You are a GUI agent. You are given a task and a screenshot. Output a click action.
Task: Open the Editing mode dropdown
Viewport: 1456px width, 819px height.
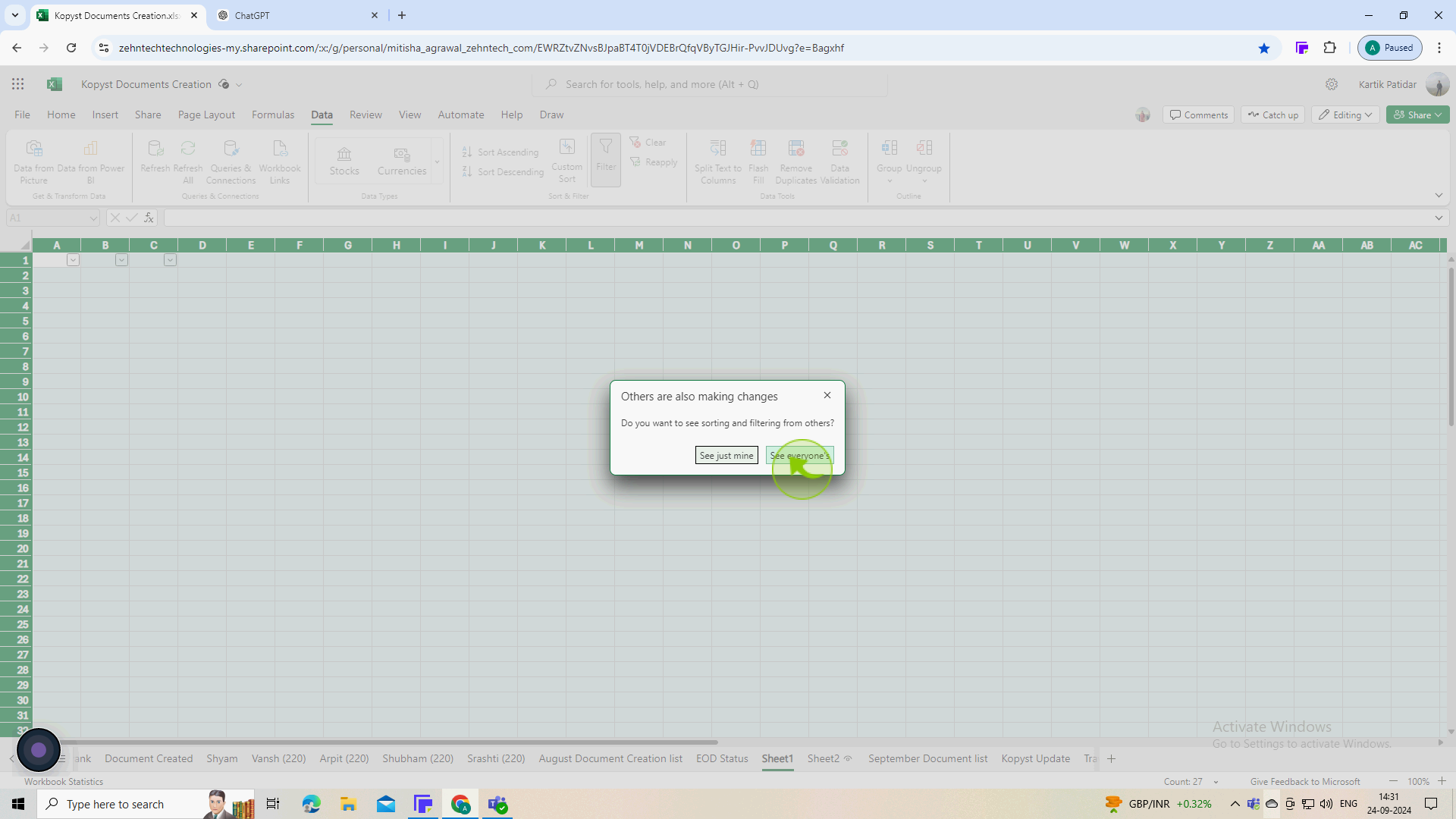[x=1345, y=115]
